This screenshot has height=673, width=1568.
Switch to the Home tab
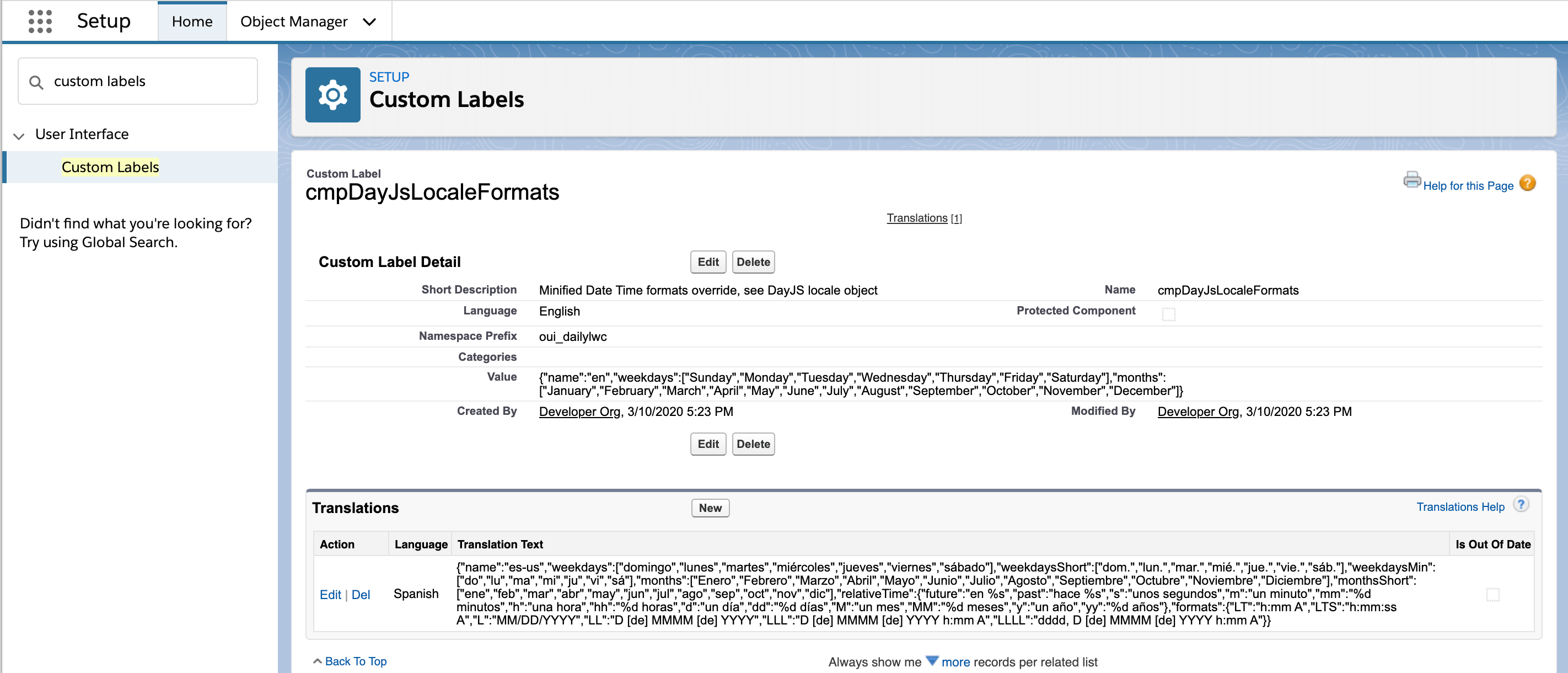192,22
